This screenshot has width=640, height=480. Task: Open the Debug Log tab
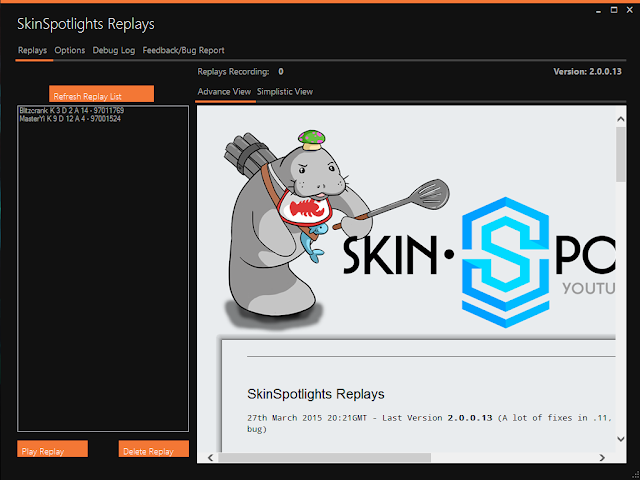113,51
